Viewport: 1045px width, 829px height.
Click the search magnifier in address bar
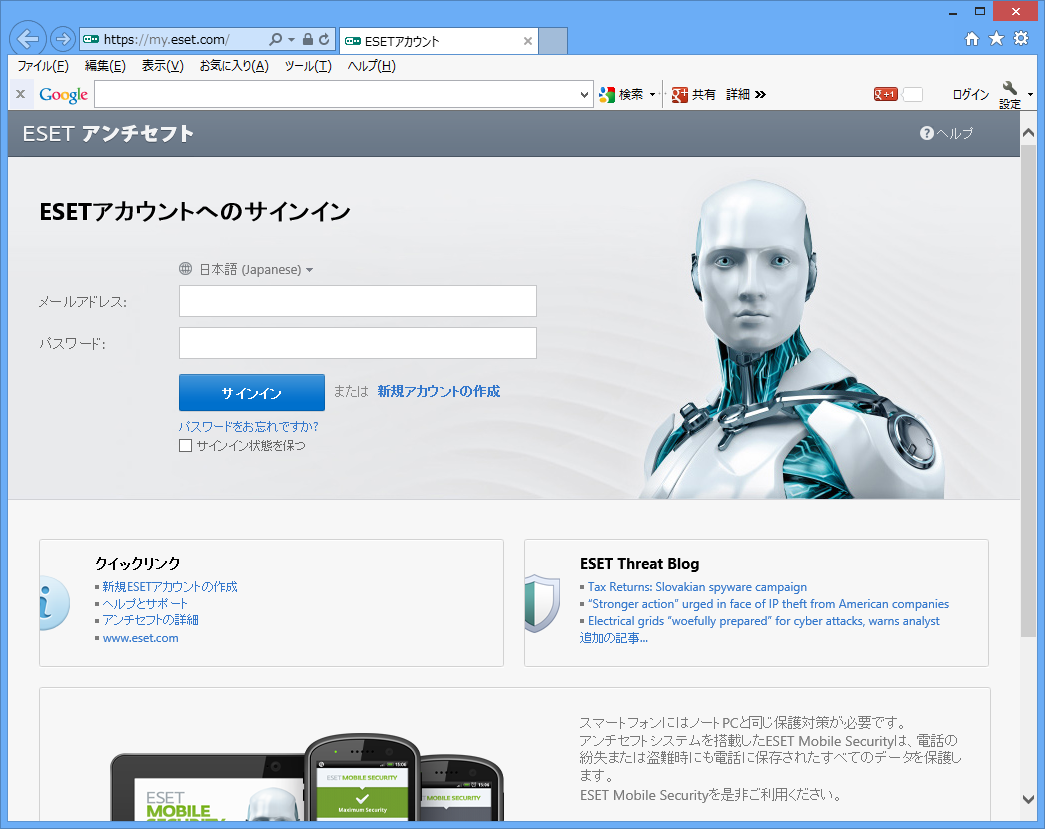(x=275, y=39)
